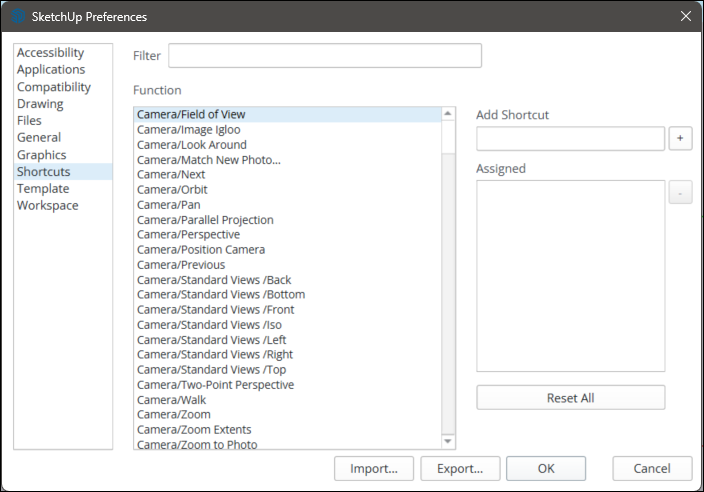Screen dimensions: 704x492
Task: Select Camera/Image Igloo function
Action: [288, 130]
